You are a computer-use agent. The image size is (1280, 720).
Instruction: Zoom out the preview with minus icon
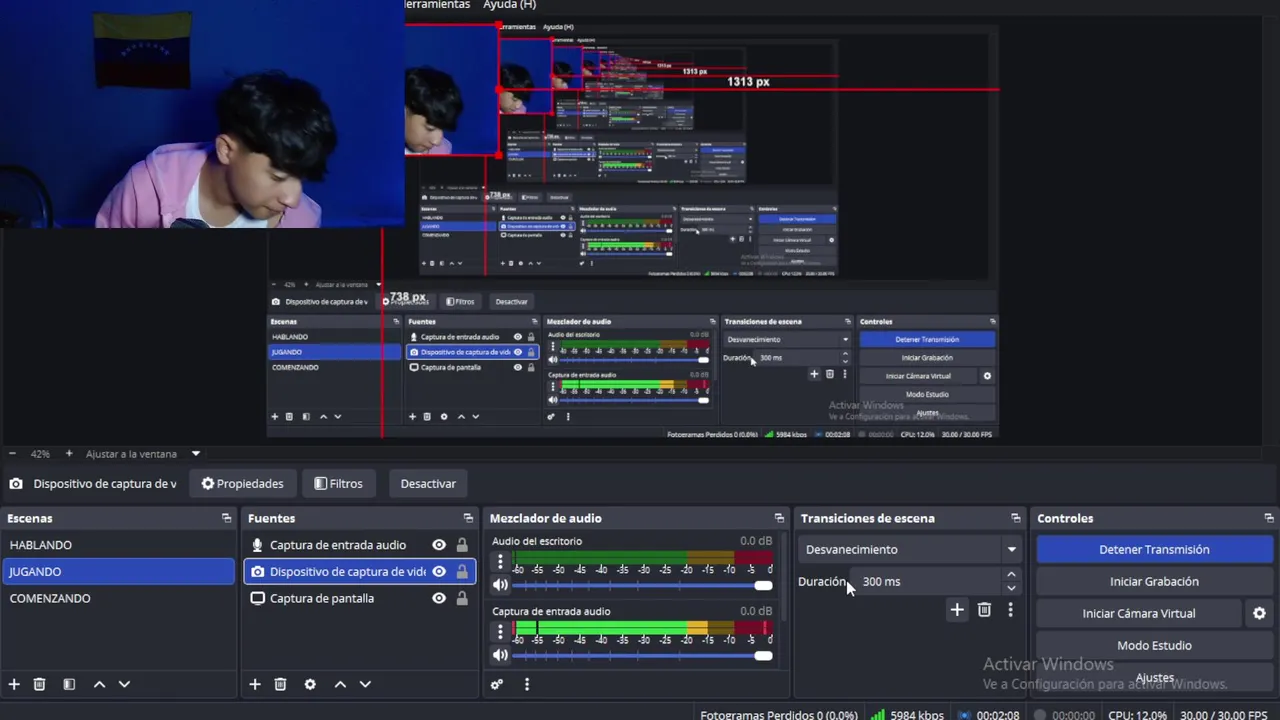(11, 454)
